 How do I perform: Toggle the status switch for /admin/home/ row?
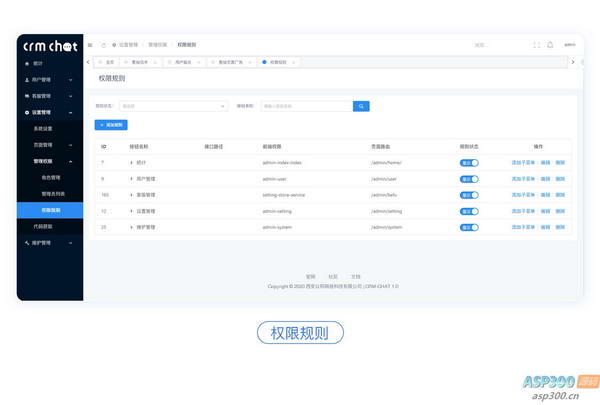coord(469,163)
